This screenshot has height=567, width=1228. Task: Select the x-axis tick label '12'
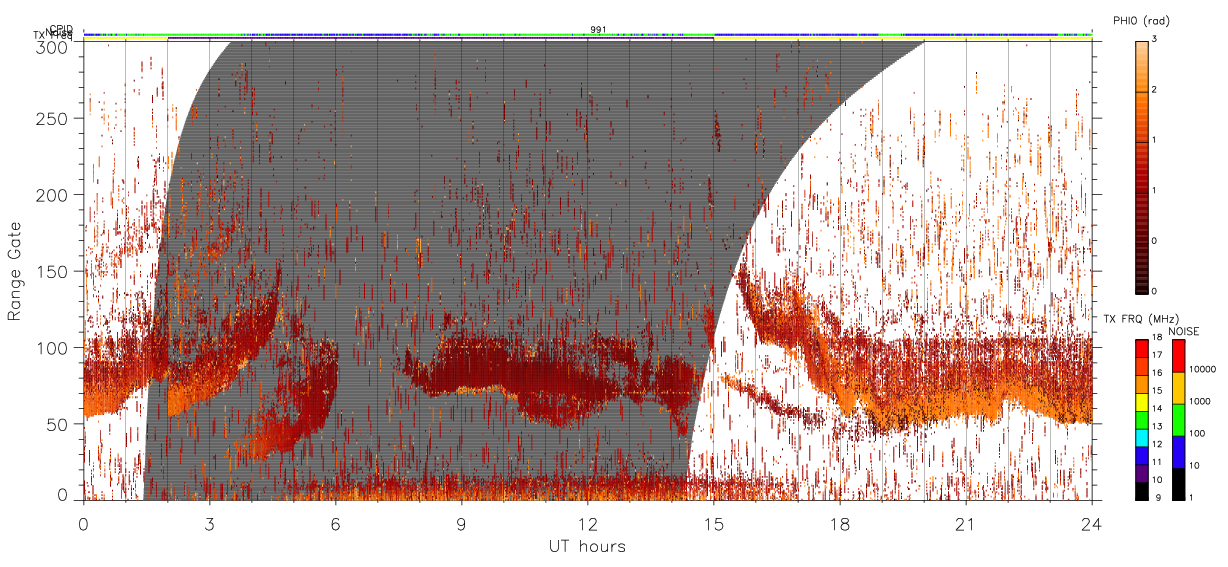tap(587, 523)
